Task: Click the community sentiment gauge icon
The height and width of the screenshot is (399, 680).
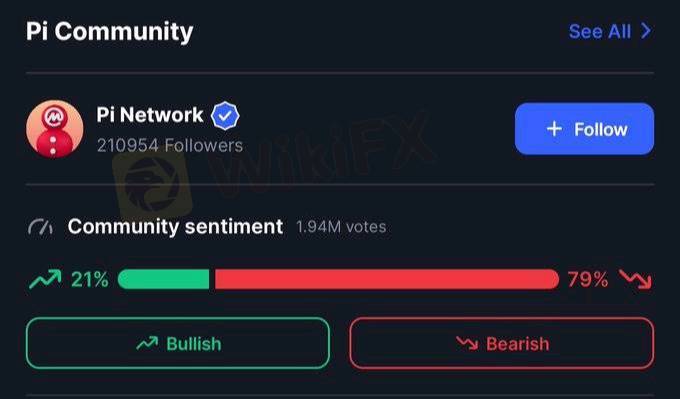Action: (x=41, y=227)
